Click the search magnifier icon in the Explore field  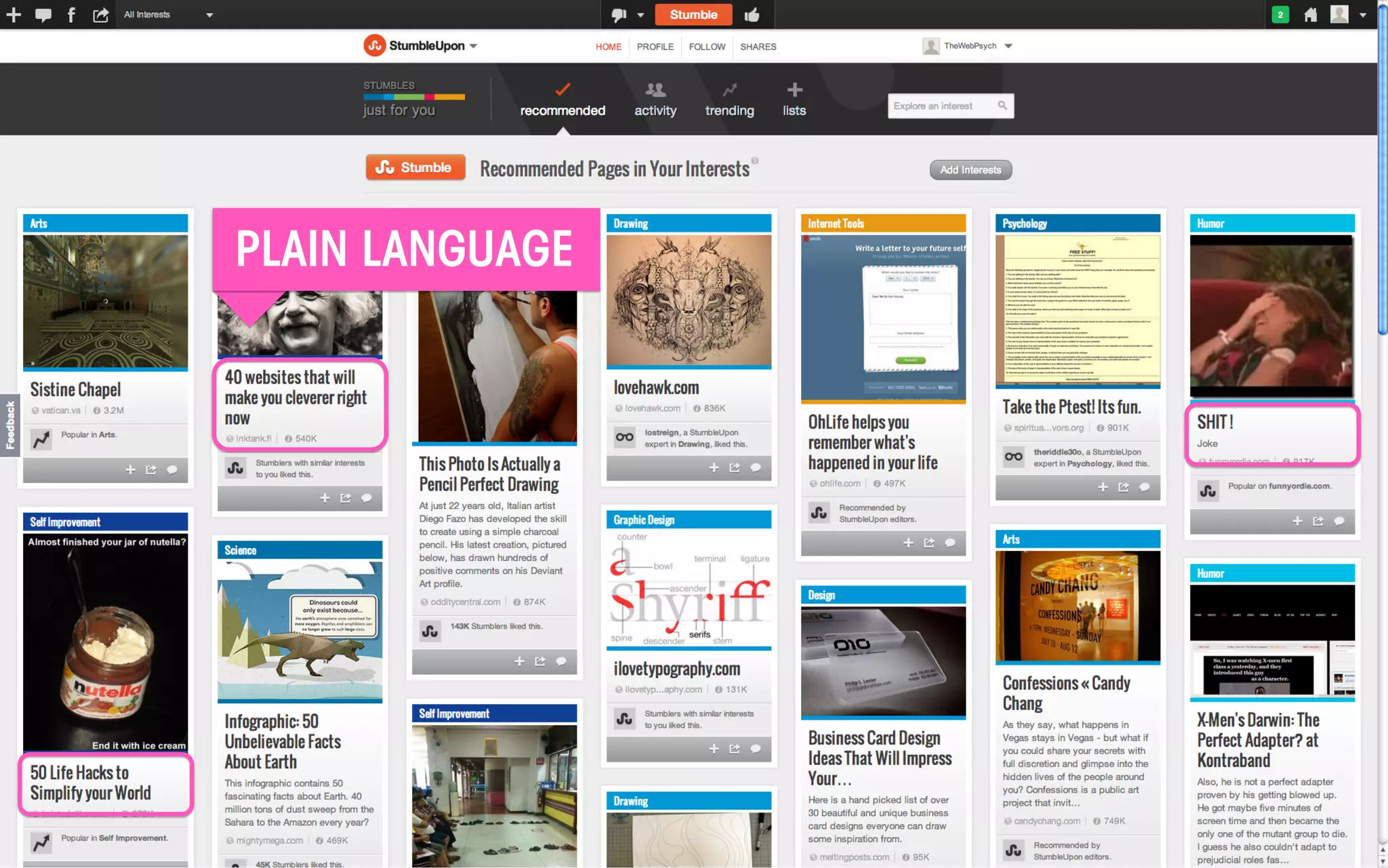coord(1002,106)
